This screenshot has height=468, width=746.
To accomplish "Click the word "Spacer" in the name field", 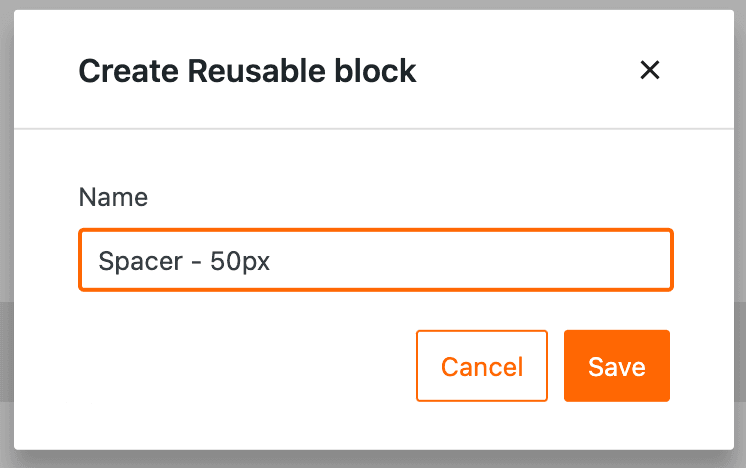I will [139, 261].
